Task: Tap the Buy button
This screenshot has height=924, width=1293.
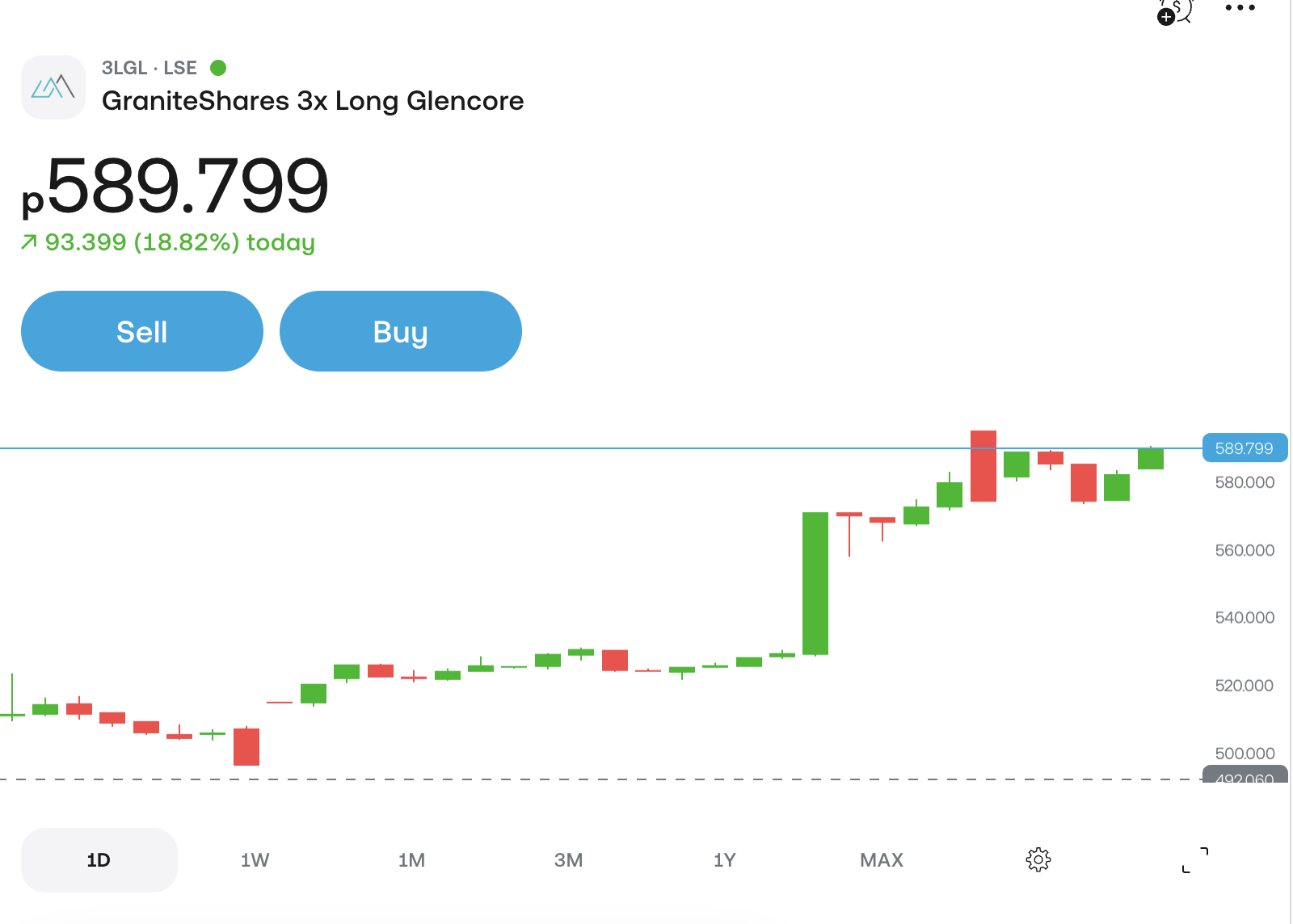Action: pos(401,331)
